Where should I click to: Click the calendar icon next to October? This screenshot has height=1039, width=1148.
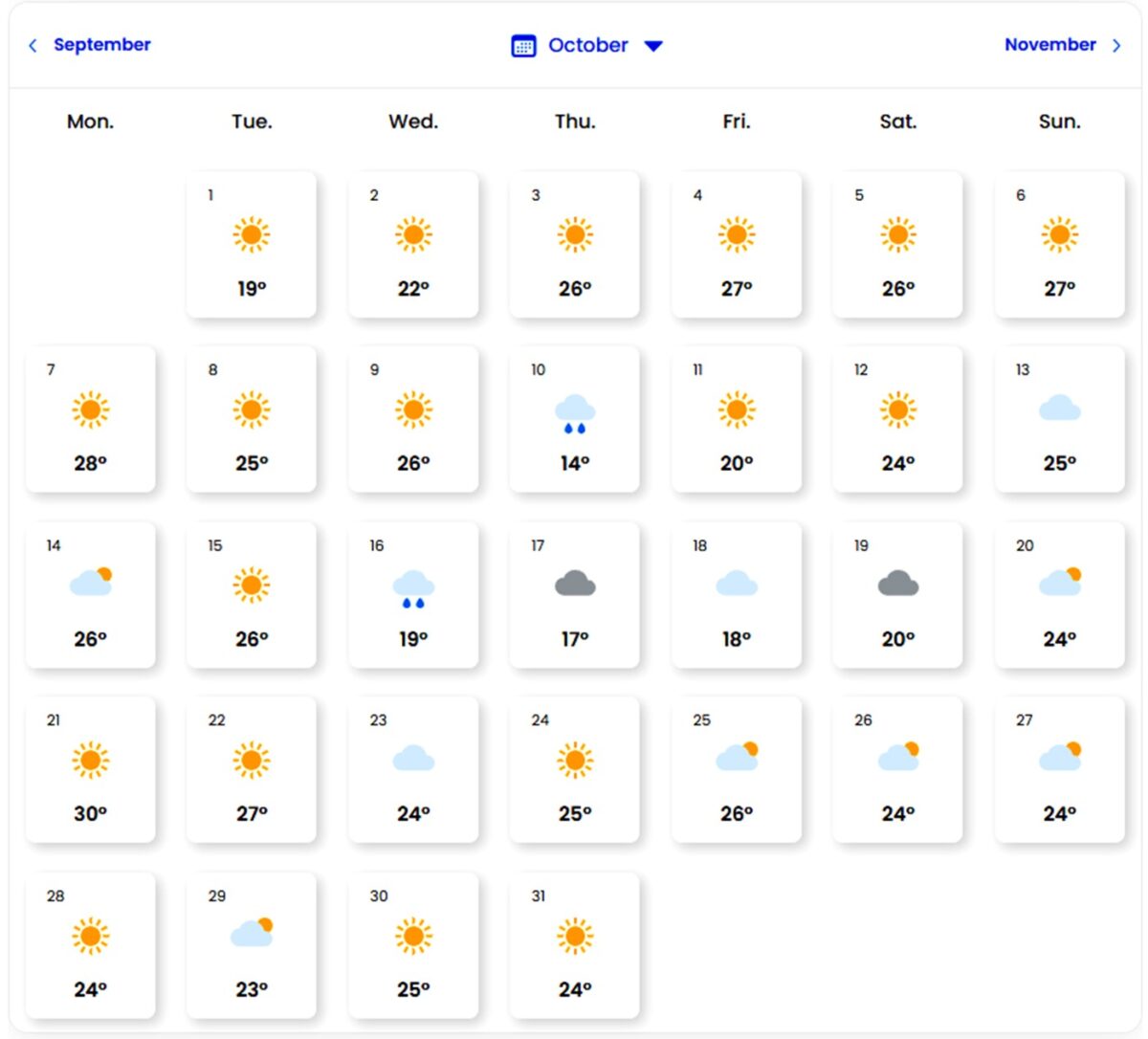(x=524, y=45)
